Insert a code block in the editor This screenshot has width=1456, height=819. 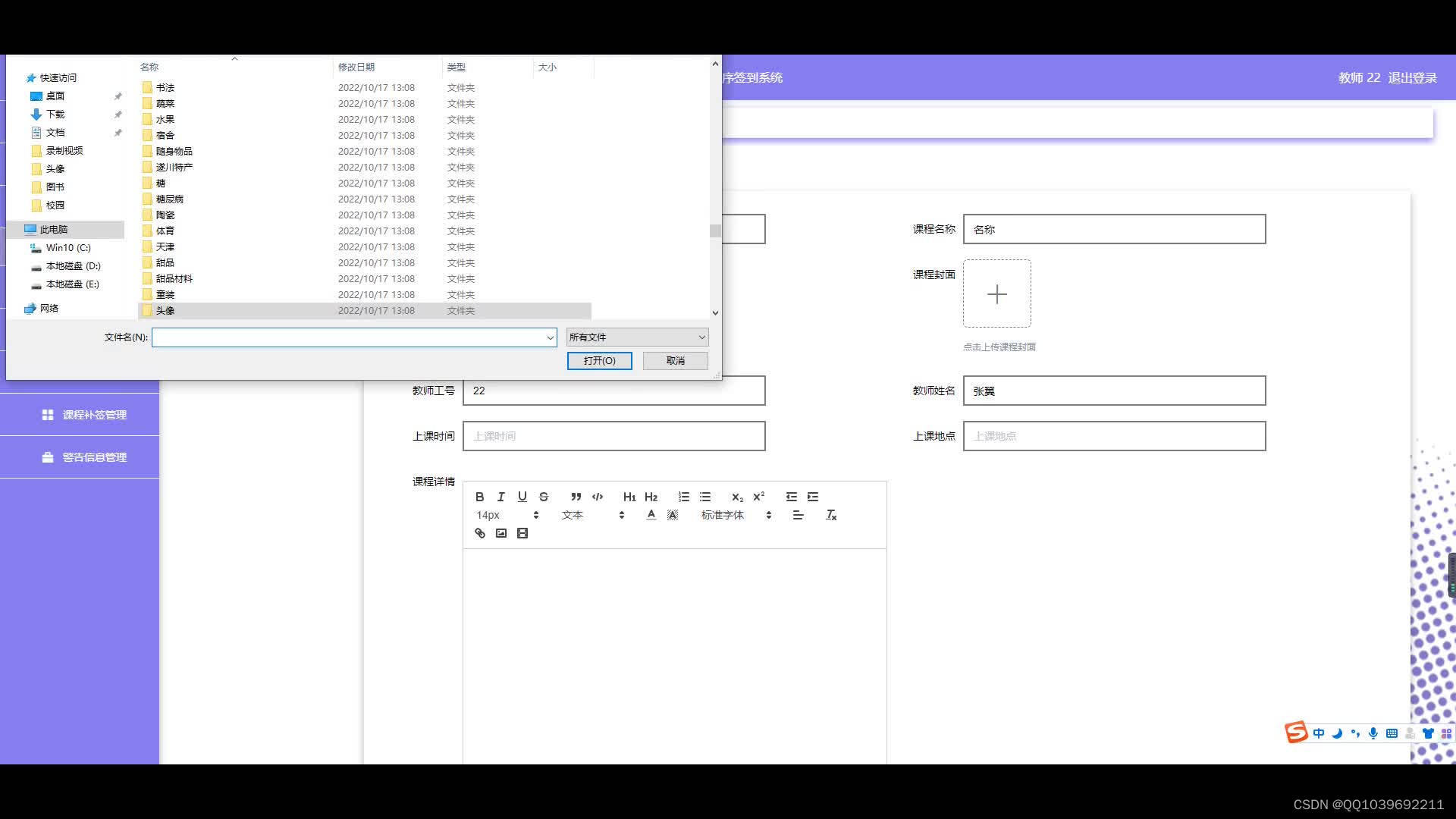click(x=598, y=497)
